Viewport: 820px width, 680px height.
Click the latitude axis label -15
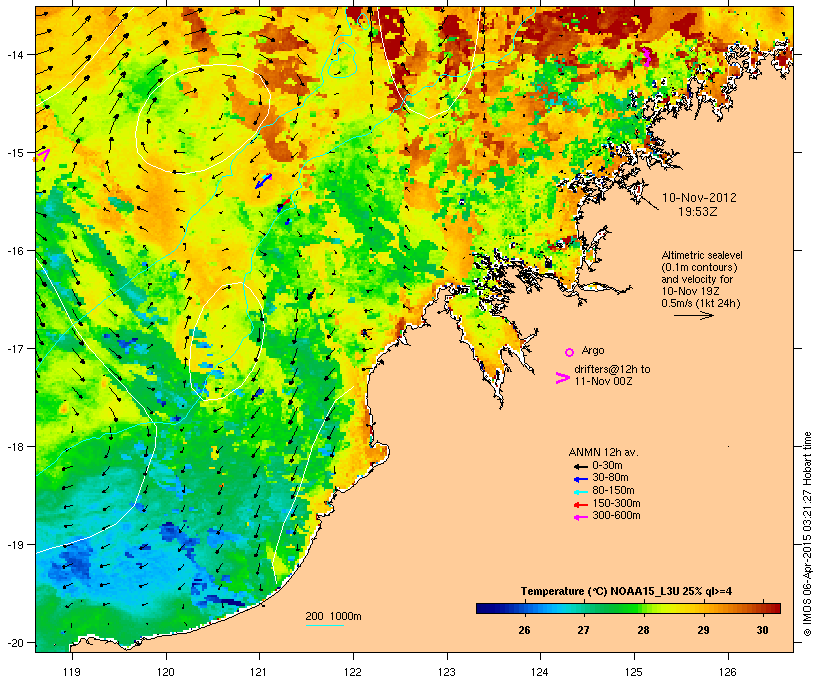[x=14, y=153]
